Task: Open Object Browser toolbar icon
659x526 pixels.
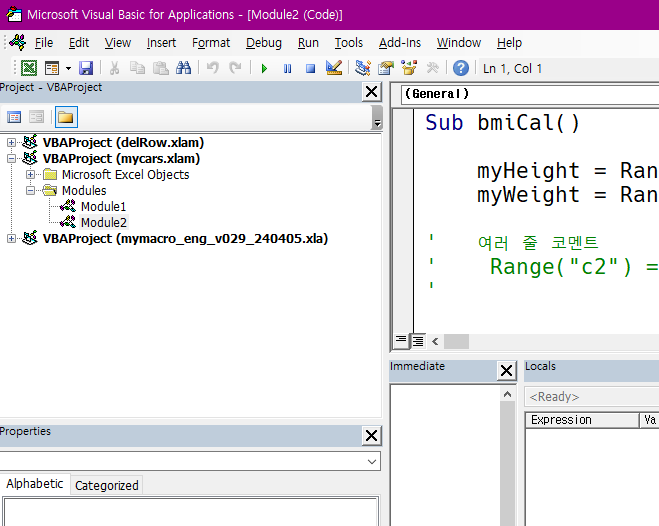Action: 409,68
